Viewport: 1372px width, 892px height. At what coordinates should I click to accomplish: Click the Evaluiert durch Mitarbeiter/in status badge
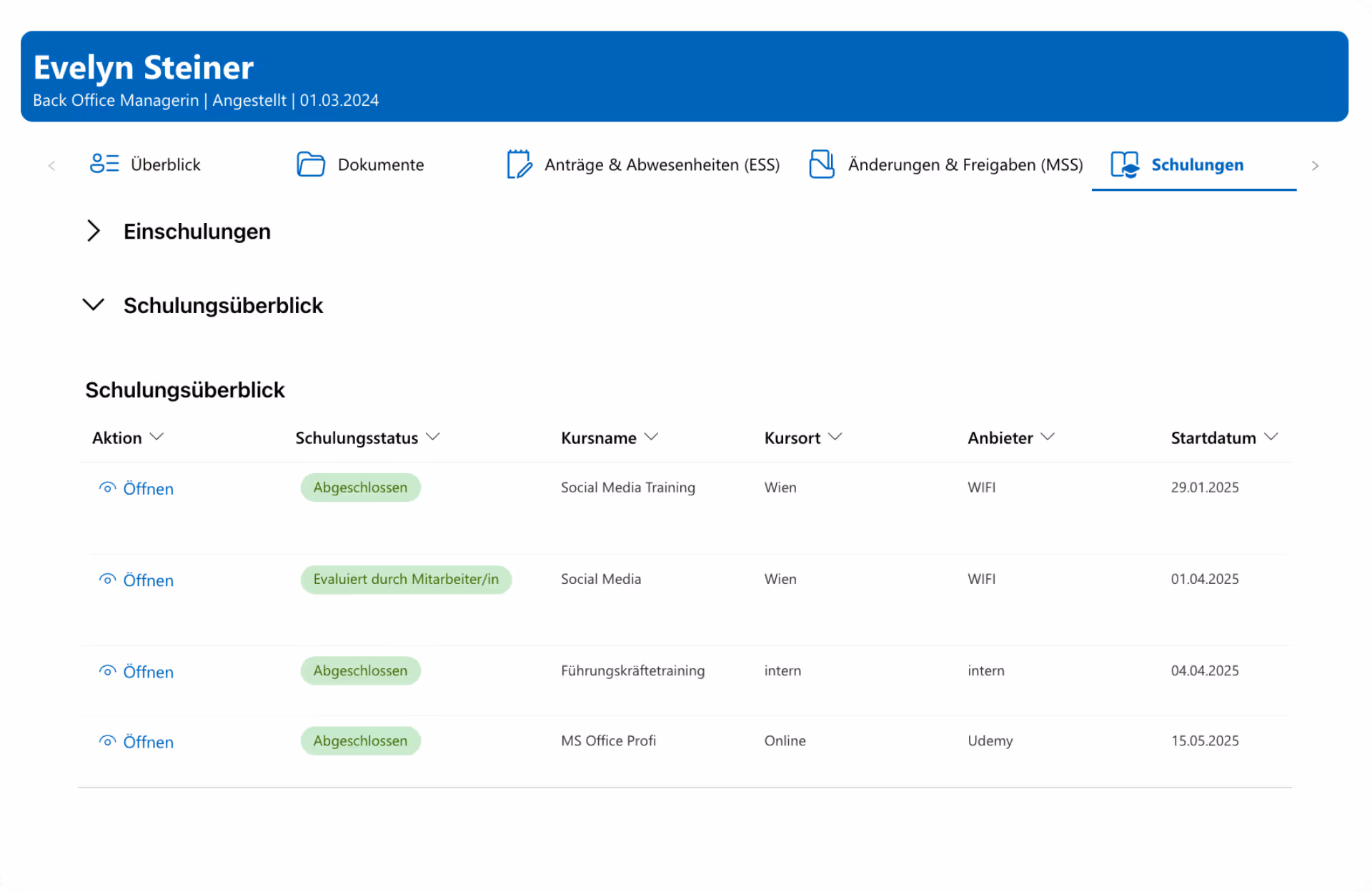point(406,580)
